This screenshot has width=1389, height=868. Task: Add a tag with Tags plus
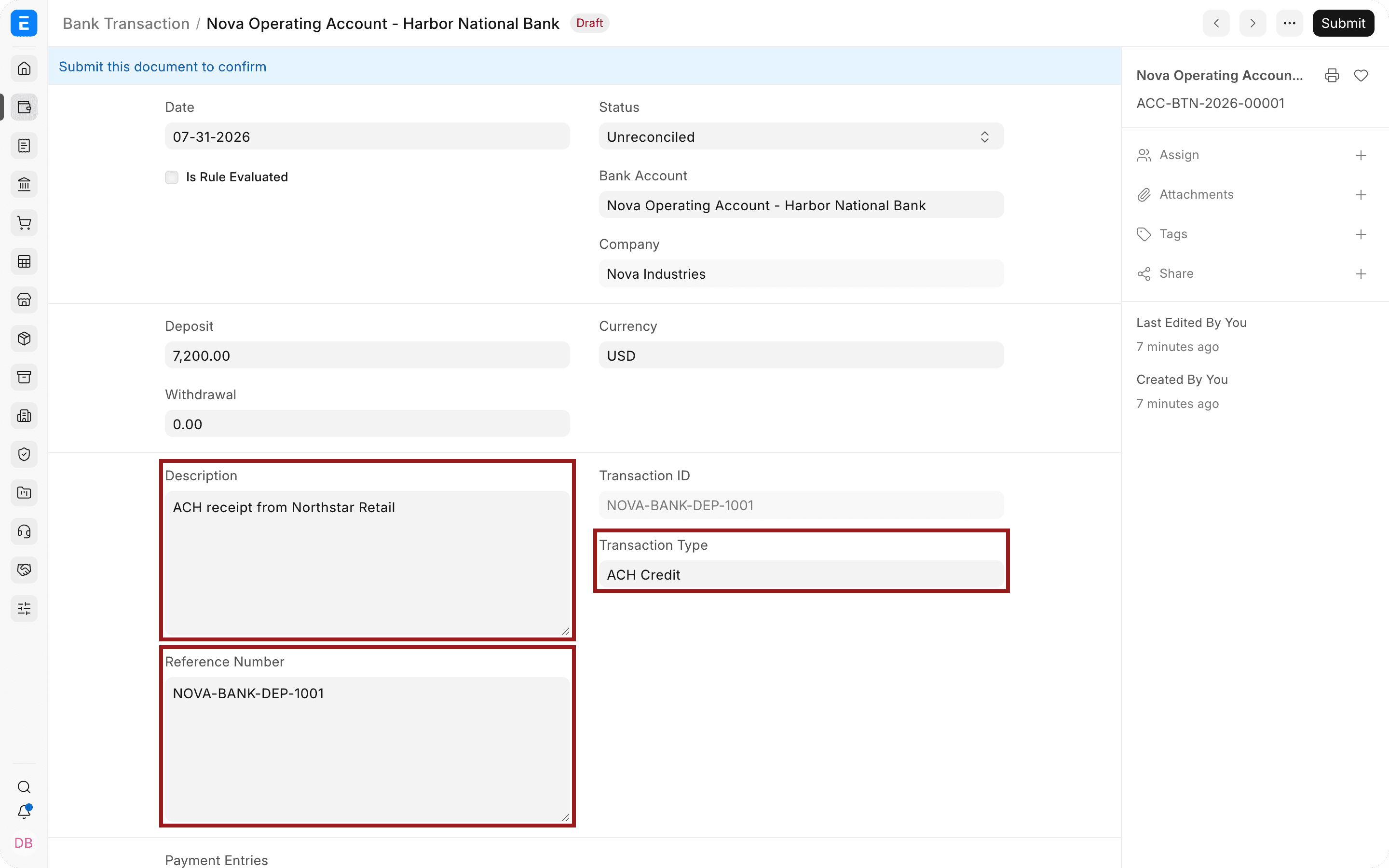click(x=1361, y=234)
